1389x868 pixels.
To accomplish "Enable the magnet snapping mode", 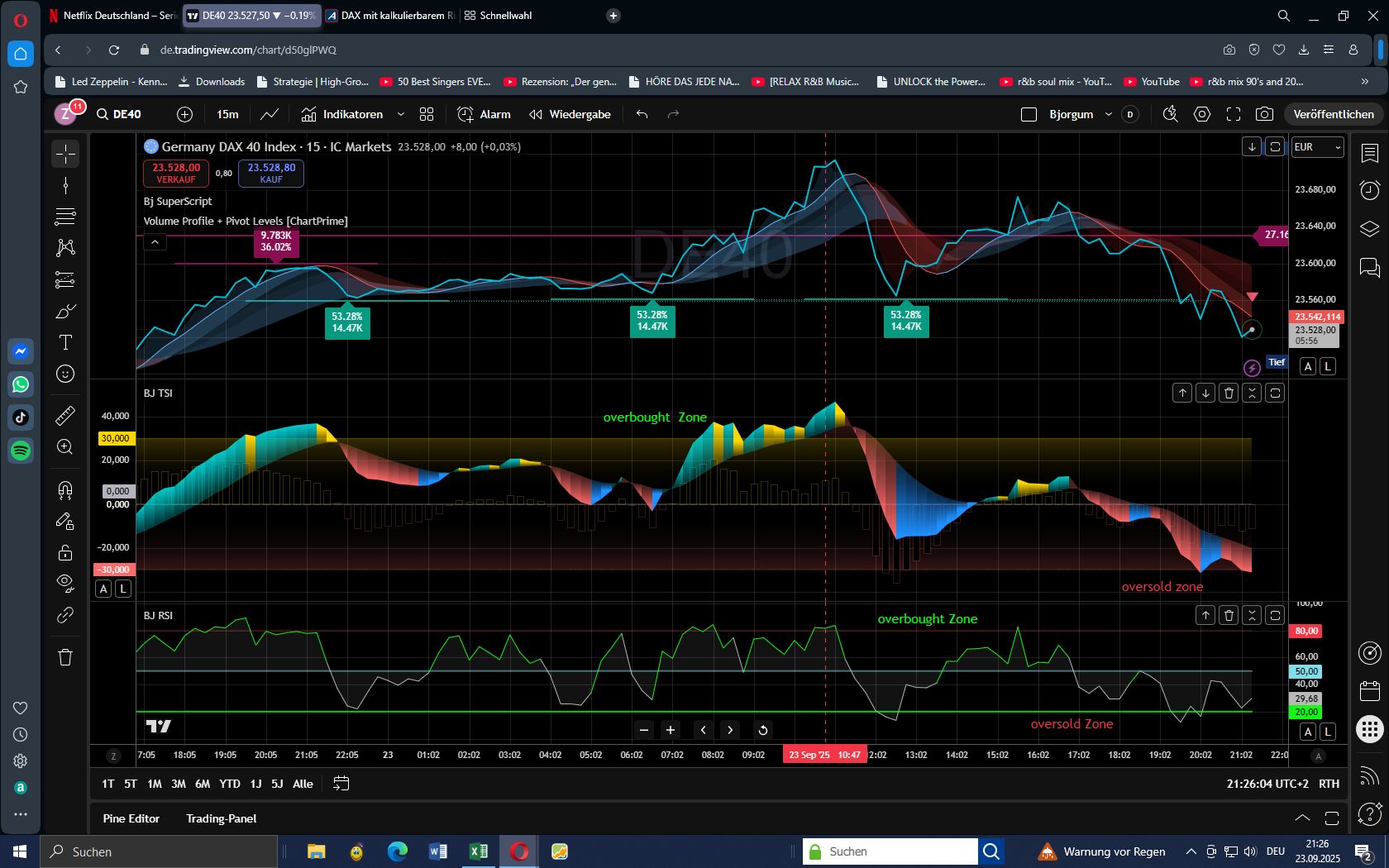I will pyautogui.click(x=64, y=490).
